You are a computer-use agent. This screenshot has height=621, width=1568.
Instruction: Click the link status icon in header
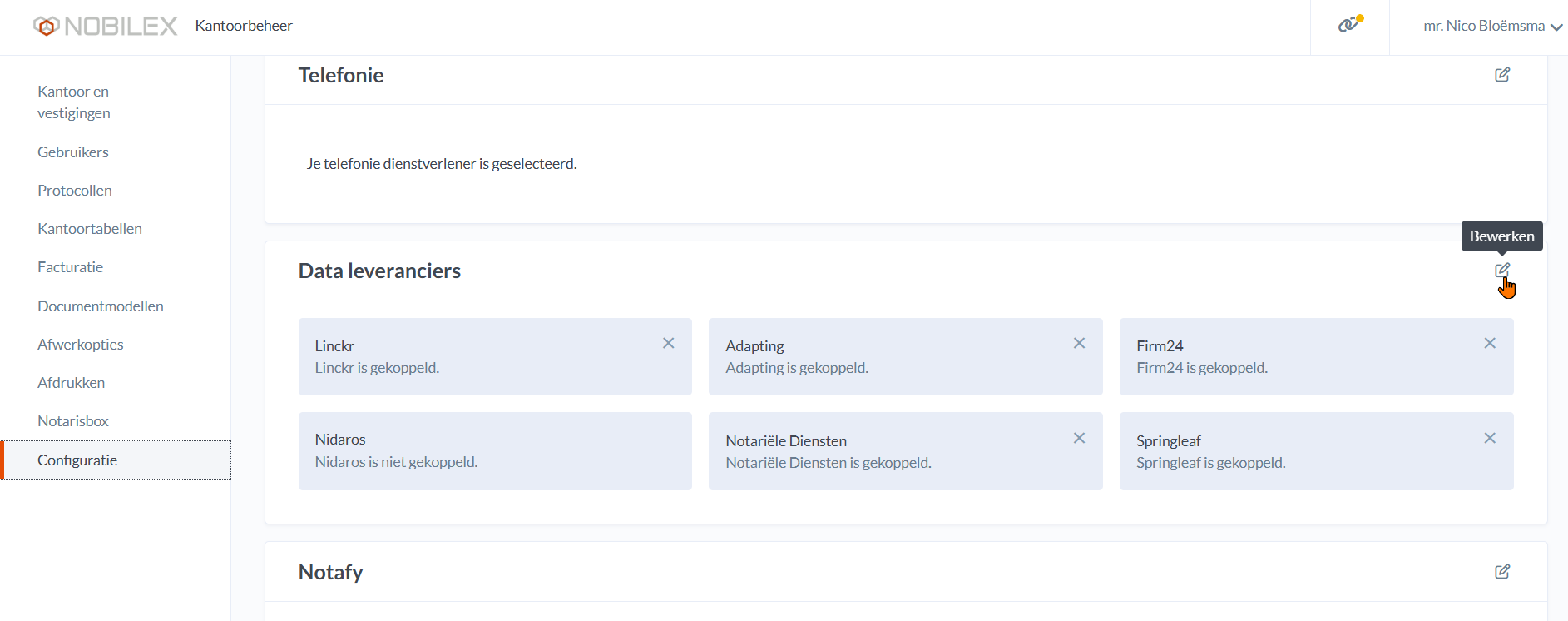tap(1349, 25)
